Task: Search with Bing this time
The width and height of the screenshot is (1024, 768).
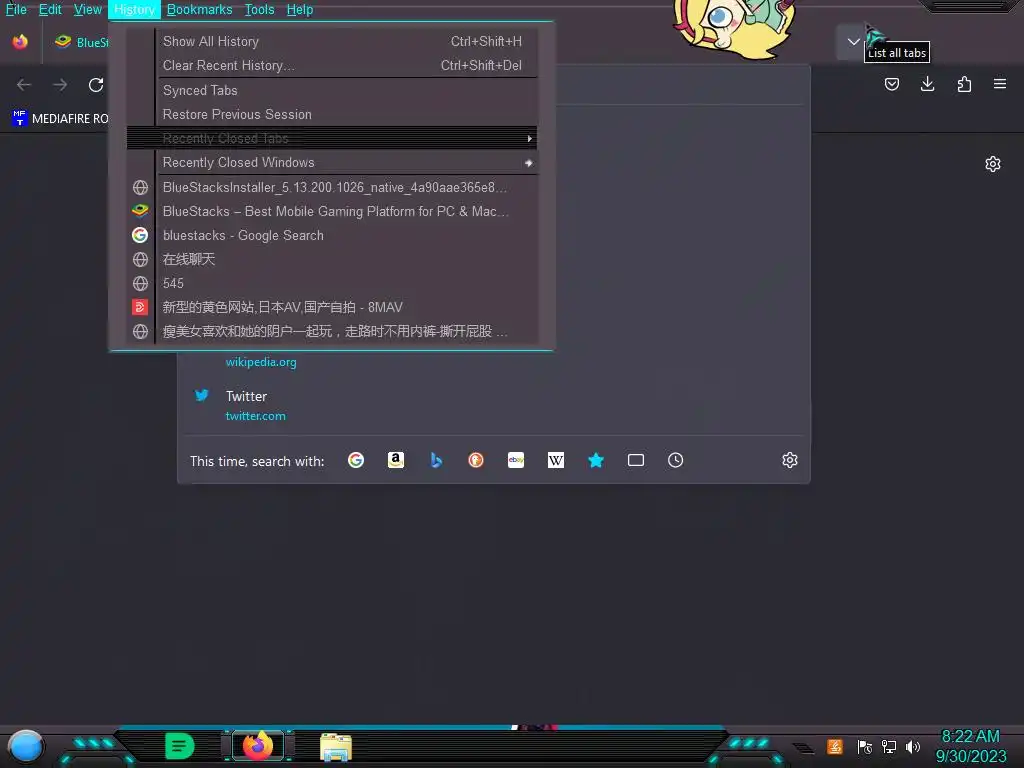Action: (x=436, y=460)
